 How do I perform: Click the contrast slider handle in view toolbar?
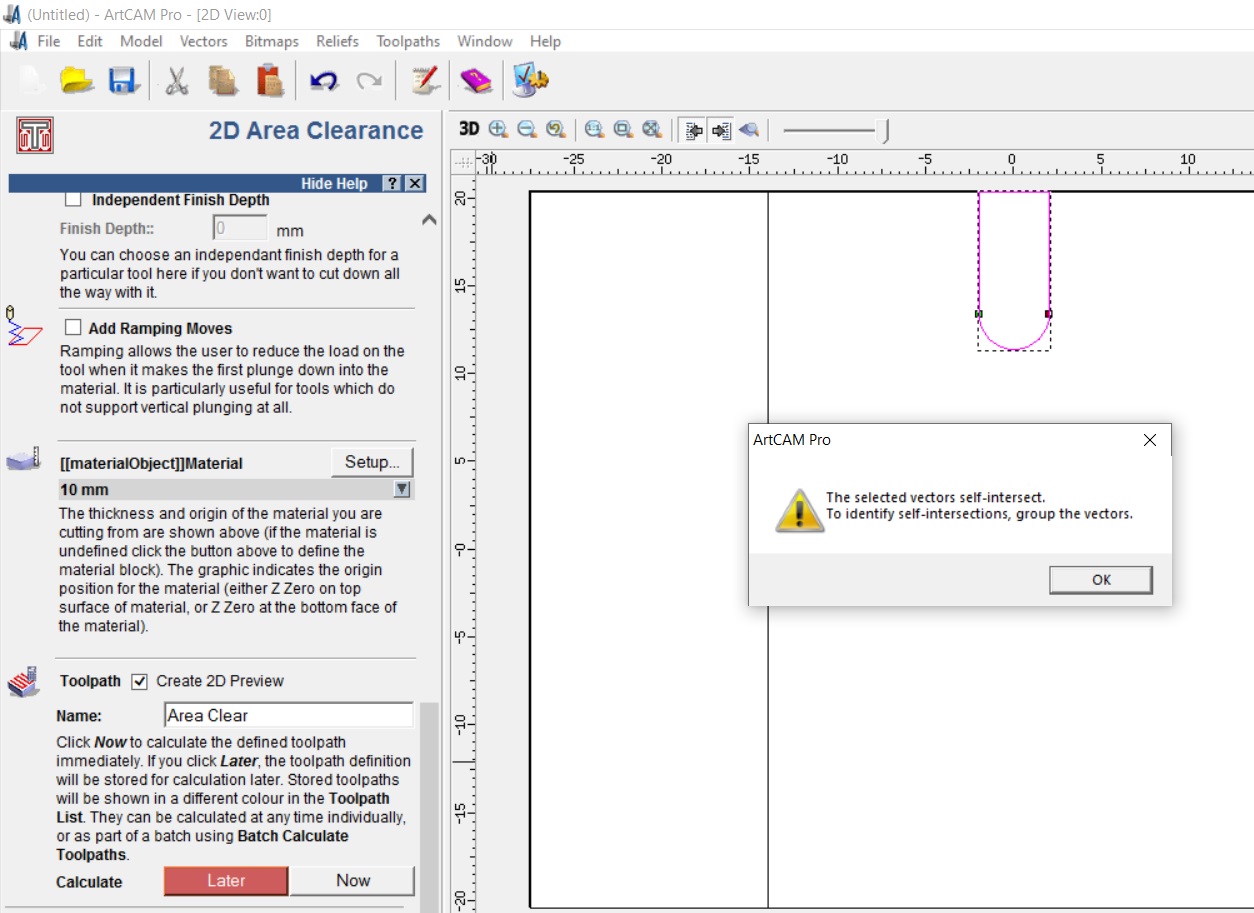(x=883, y=130)
